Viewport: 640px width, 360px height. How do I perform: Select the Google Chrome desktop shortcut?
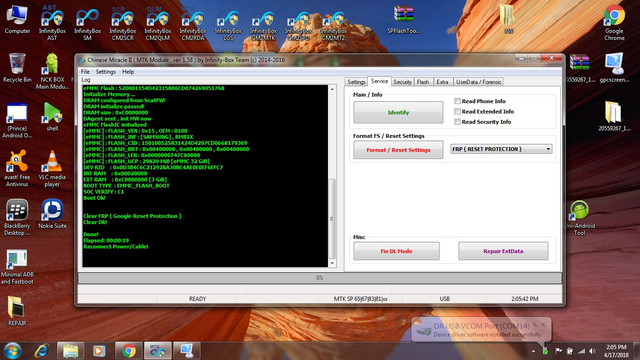tap(614, 23)
